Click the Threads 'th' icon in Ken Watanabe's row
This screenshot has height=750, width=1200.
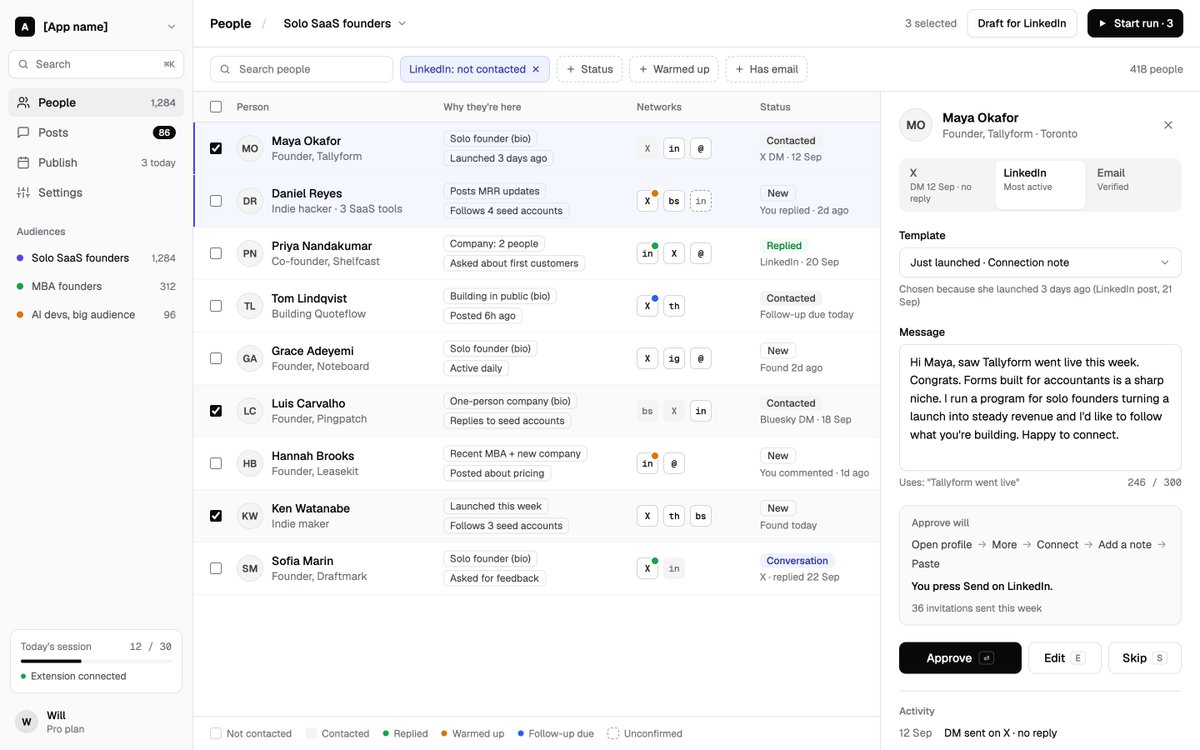pyautogui.click(x=674, y=516)
